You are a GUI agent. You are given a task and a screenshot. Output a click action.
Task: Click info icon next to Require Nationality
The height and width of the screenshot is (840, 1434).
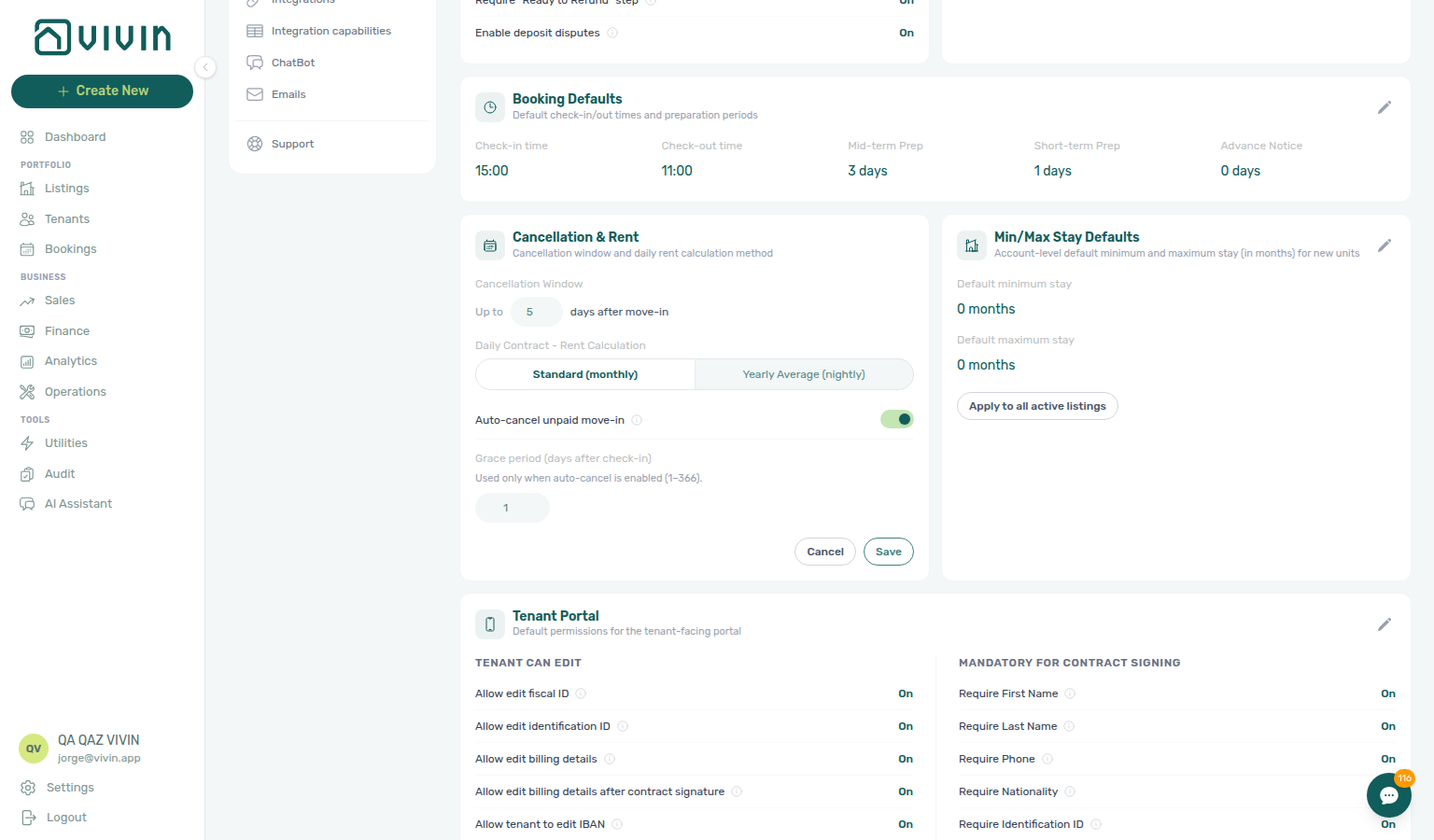(1070, 791)
